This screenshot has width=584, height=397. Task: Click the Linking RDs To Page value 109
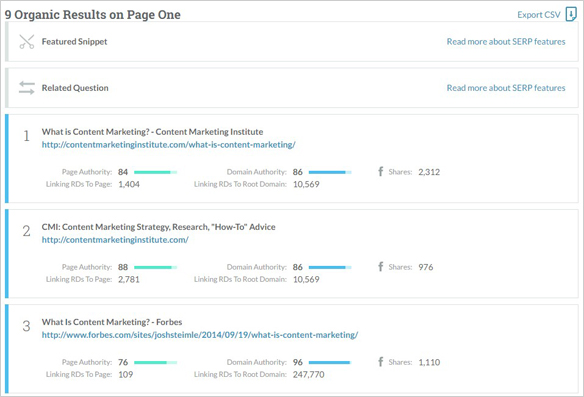[x=126, y=374]
